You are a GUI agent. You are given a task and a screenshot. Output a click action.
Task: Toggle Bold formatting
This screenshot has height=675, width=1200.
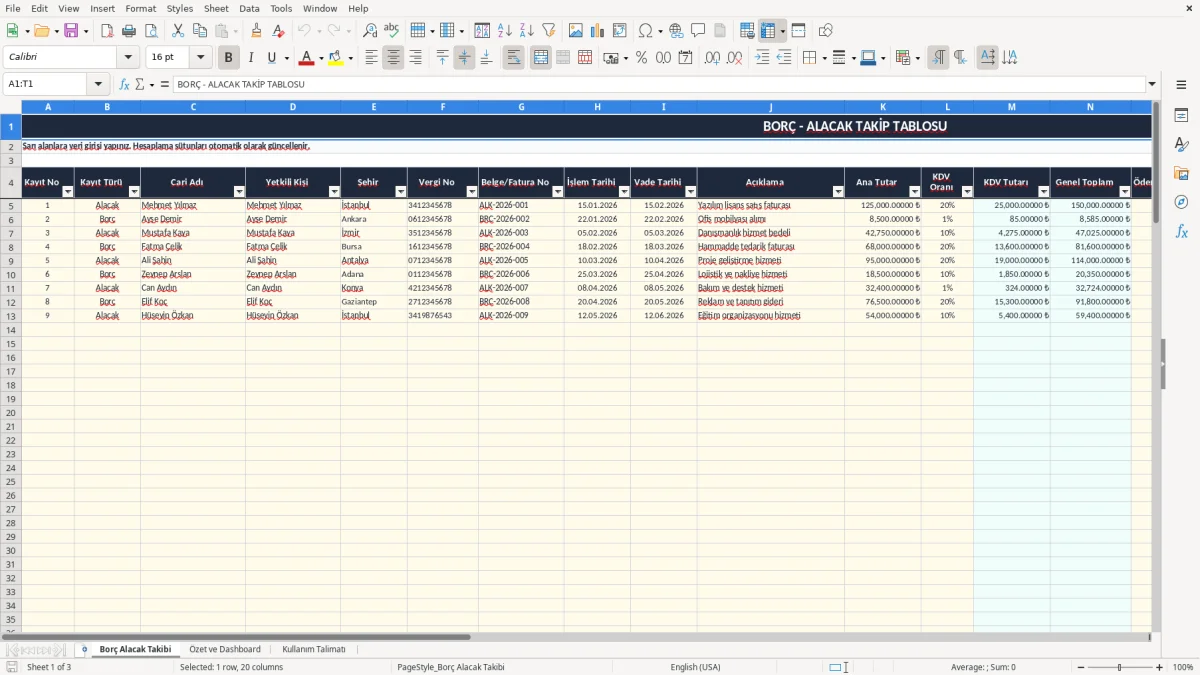pos(229,58)
